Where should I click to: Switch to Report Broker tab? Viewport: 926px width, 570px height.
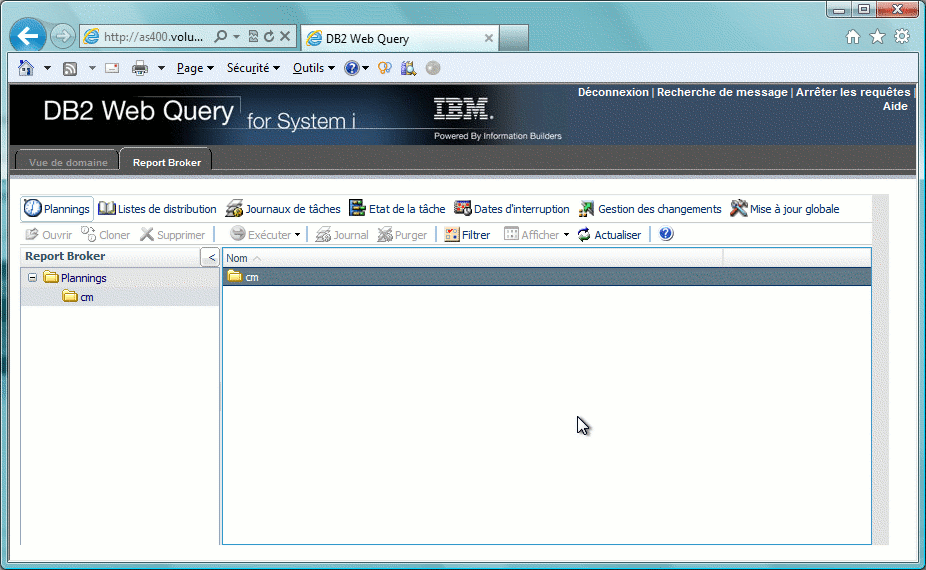click(x=167, y=162)
